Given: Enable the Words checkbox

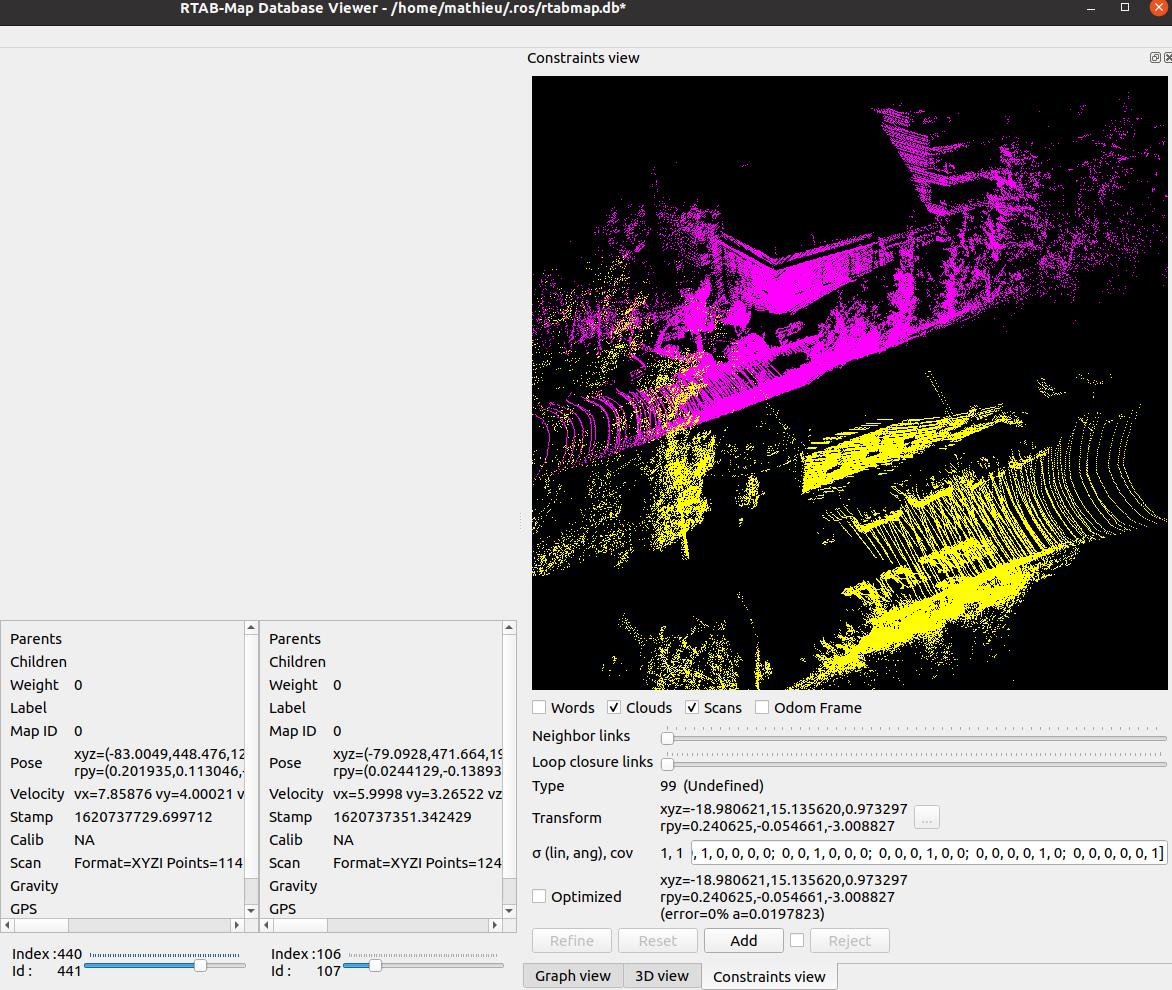Looking at the screenshot, I should point(539,707).
